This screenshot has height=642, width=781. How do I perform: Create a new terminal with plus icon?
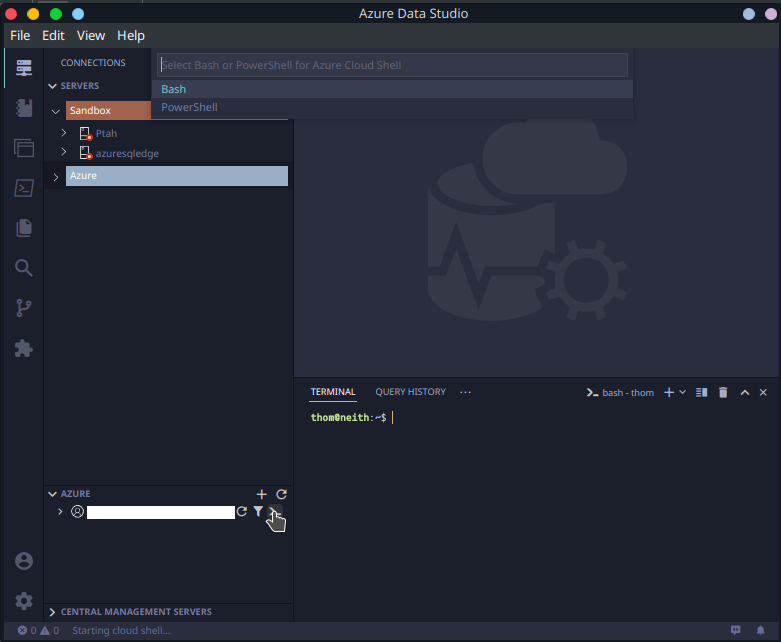pos(669,392)
